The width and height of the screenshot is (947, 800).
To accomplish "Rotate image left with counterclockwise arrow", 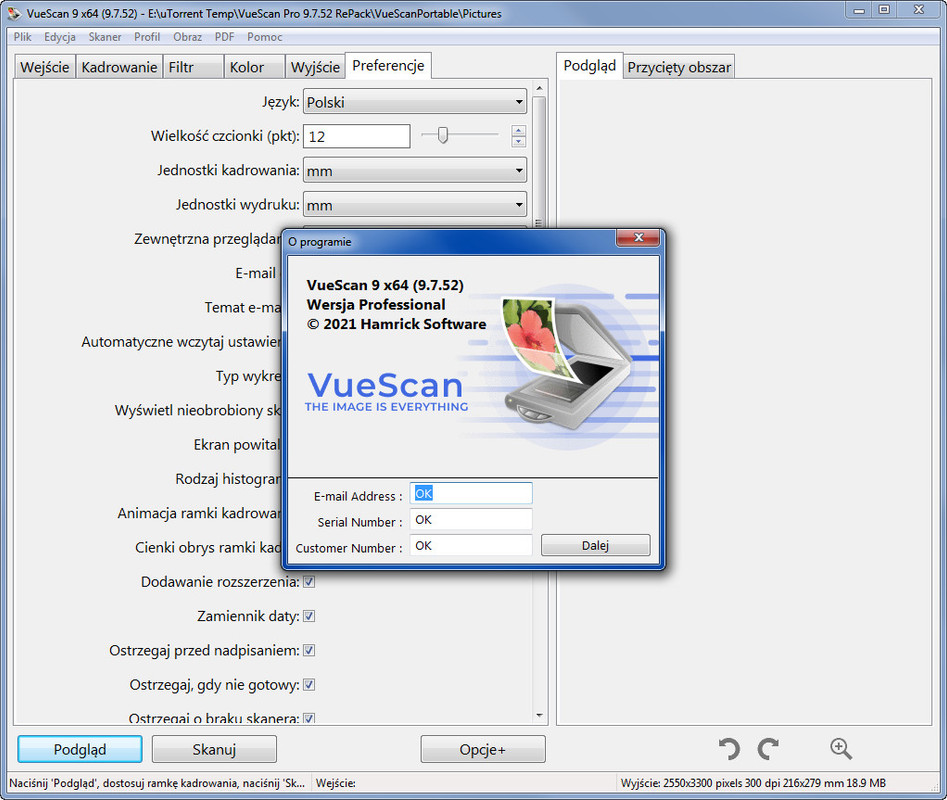I will [729, 749].
